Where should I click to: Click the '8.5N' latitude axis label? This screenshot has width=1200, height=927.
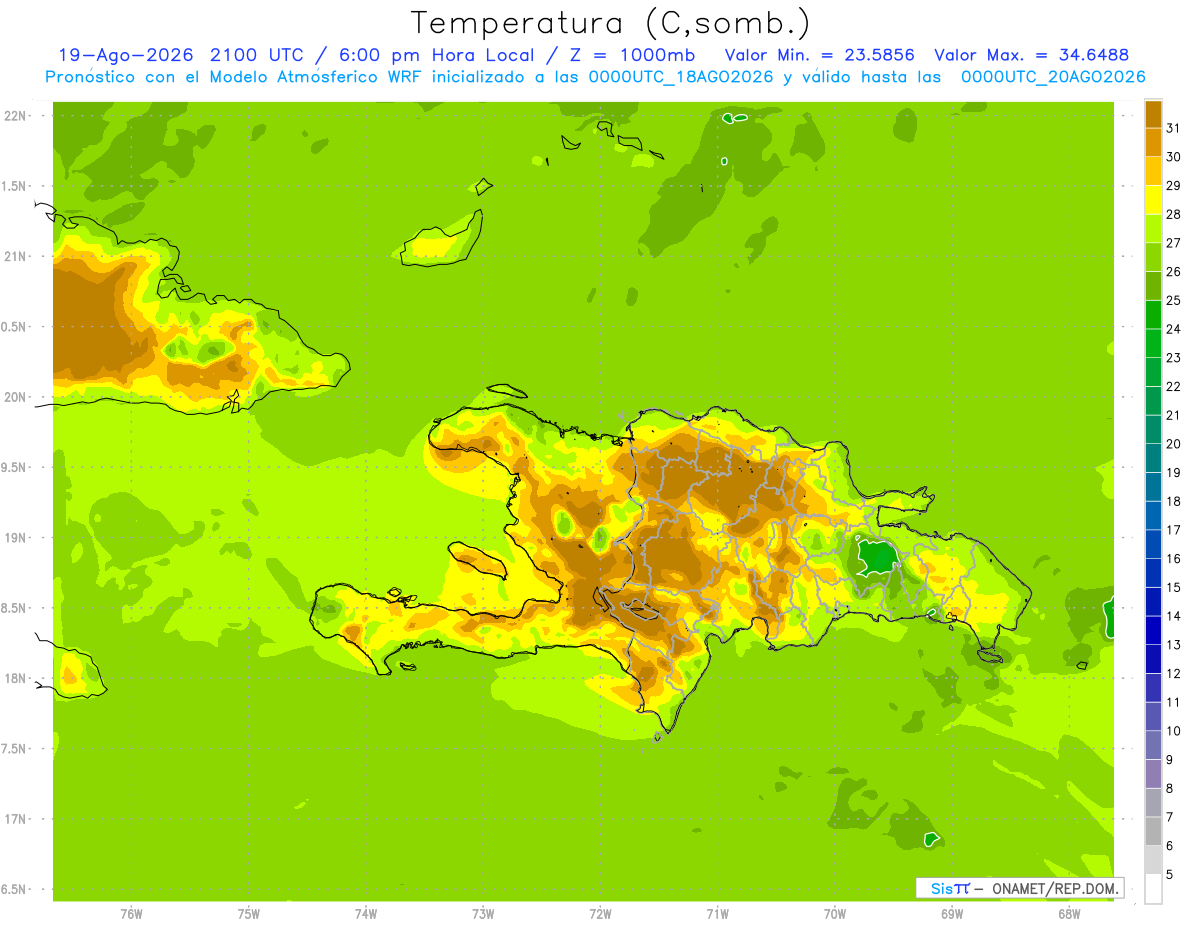tap(13, 608)
